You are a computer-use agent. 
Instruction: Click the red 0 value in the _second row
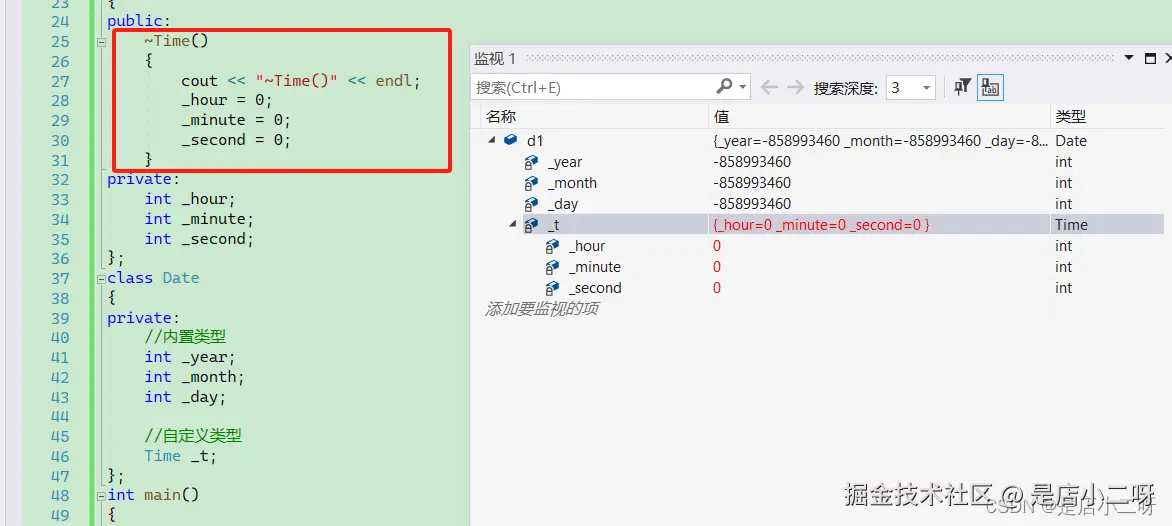717,288
